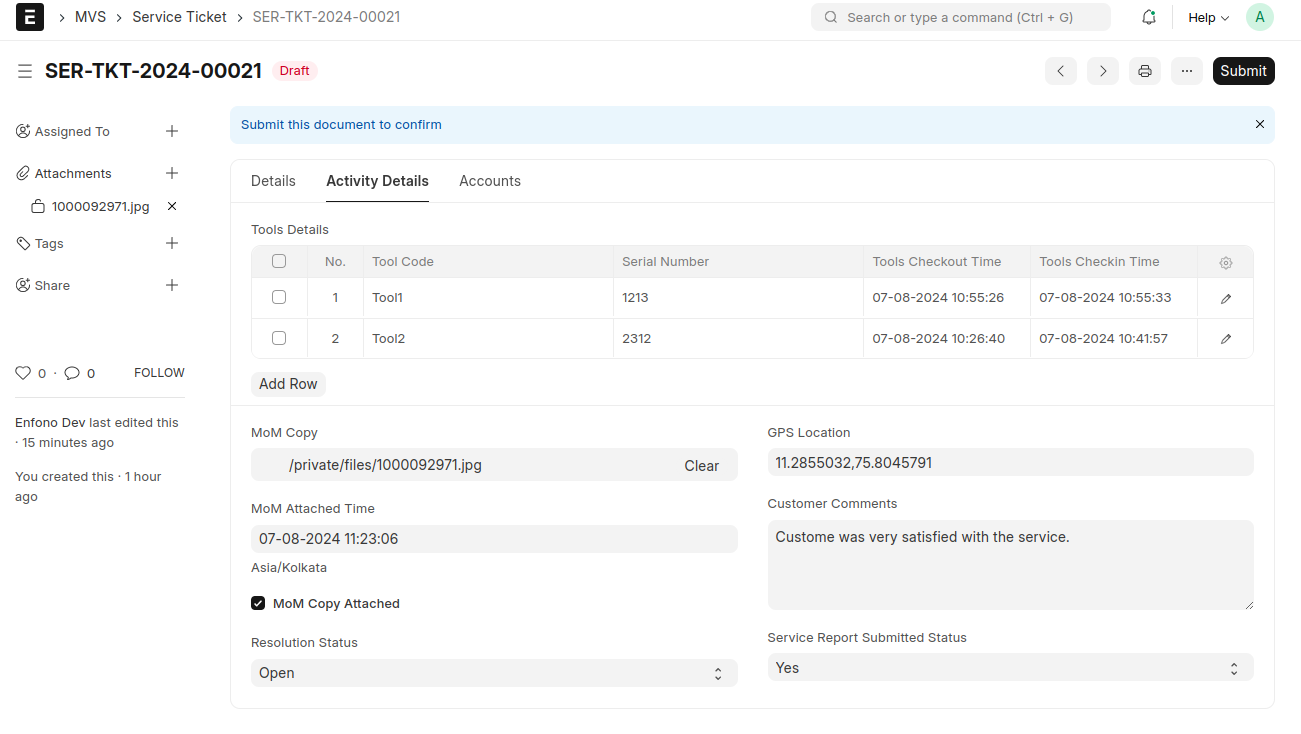Print the service ticket document
1301x734 pixels.
(1144, 70)
